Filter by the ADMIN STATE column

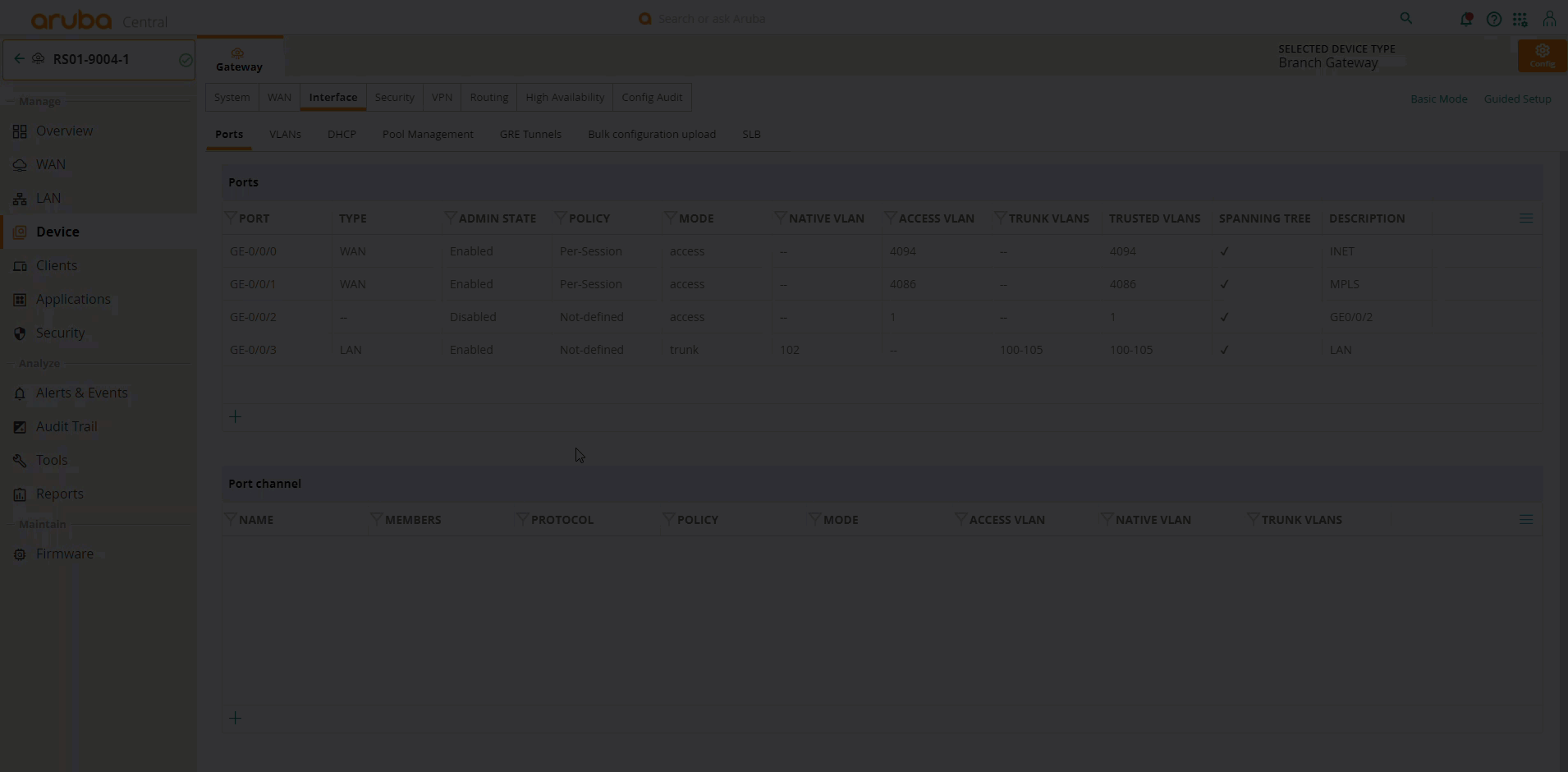pyautogui.click(x=451, y=218)
